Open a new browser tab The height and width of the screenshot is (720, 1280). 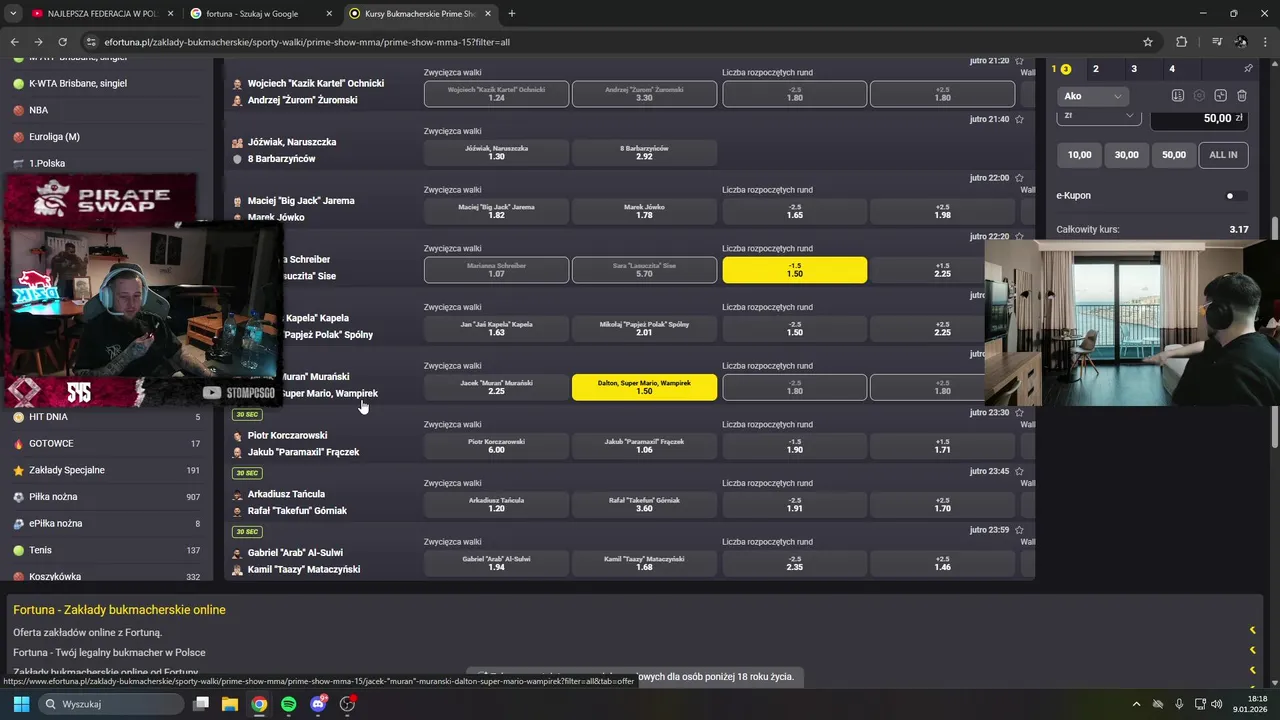[x=512, y=14]
